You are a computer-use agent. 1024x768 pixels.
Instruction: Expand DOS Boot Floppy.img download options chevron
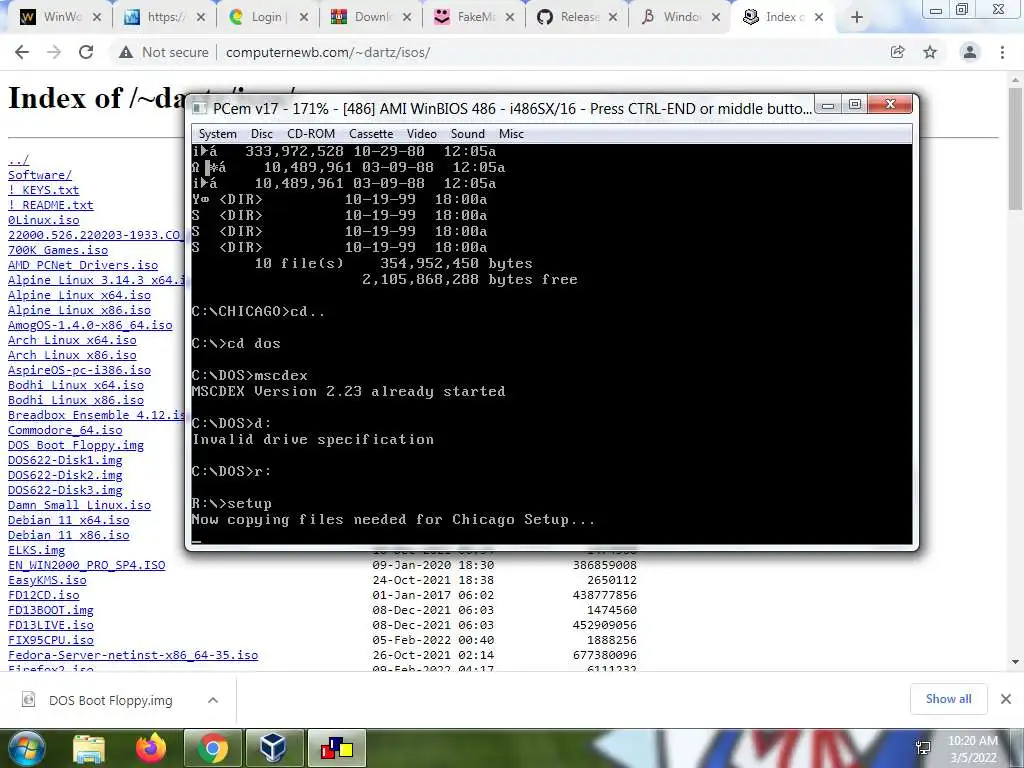[213, 700]
